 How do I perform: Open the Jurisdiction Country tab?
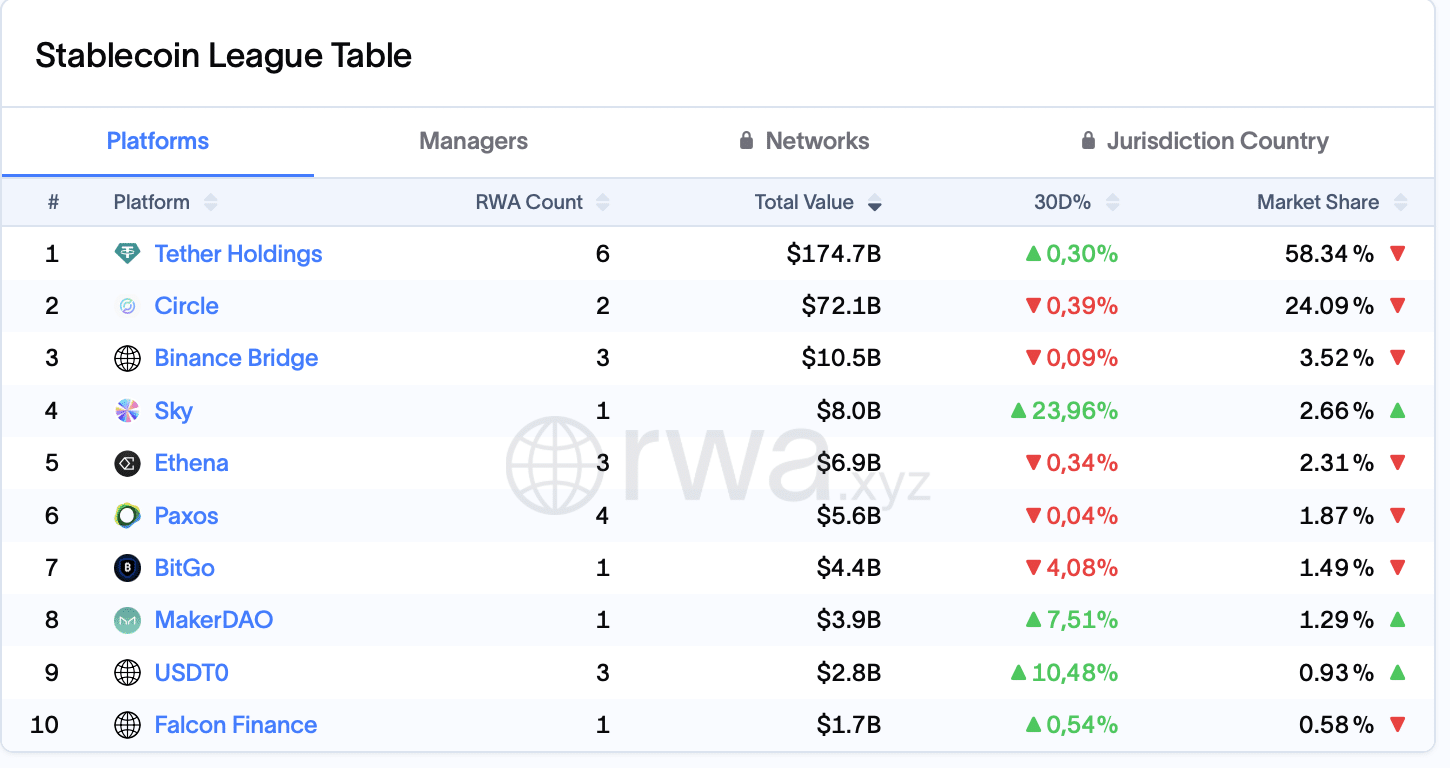(x=1217, y=142)
